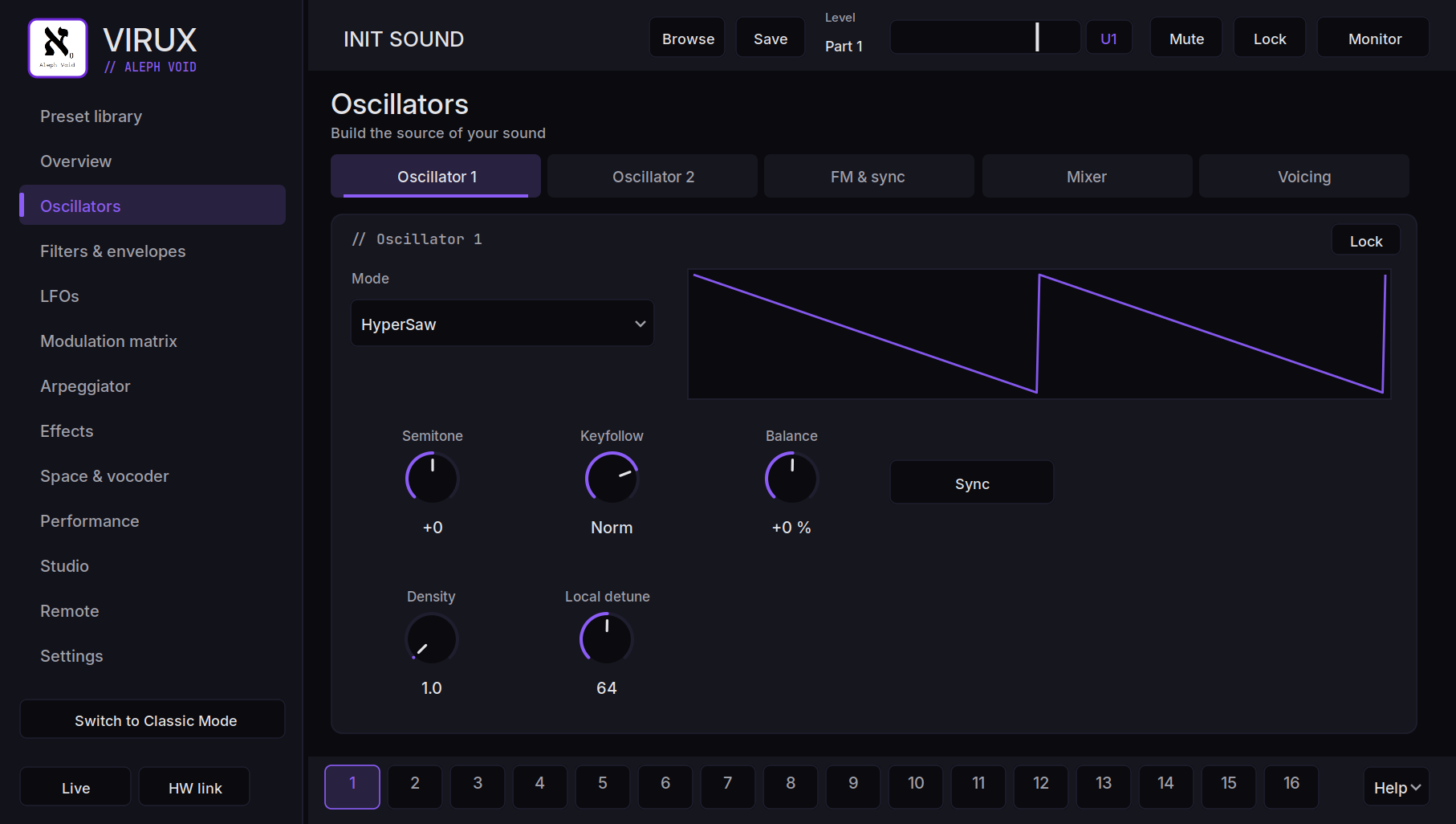The image size is (1456, 824).
Task: Go to the Overview page
Action: 153,161
